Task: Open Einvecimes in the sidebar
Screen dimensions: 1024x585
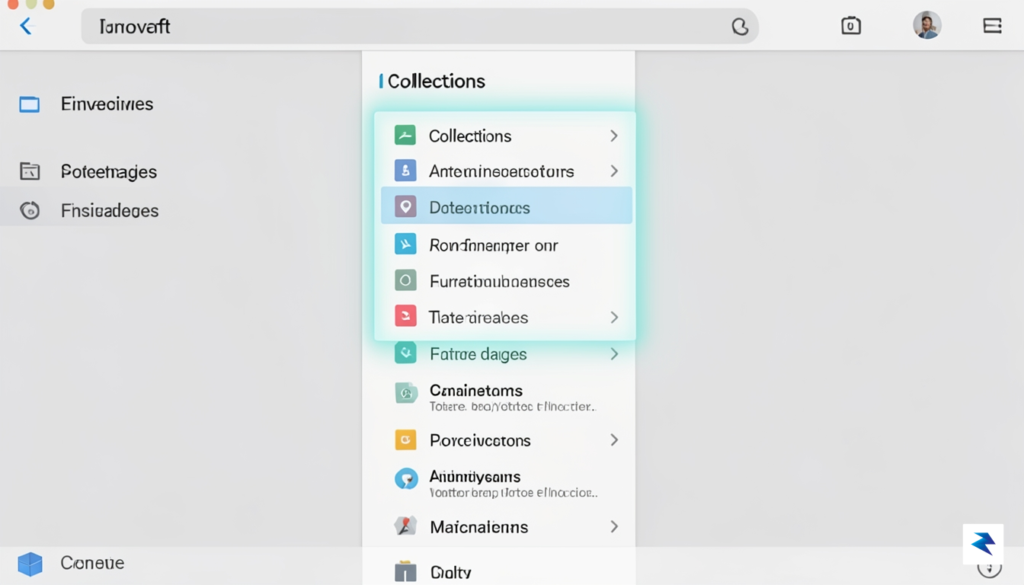Action: [x=106, y=104]
